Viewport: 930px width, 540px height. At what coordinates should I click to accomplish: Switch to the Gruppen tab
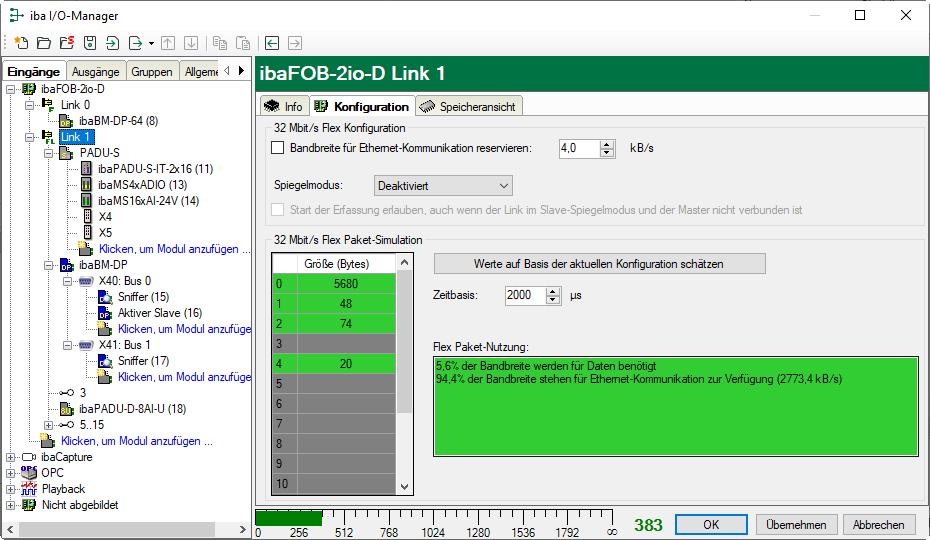click(152, 72)
